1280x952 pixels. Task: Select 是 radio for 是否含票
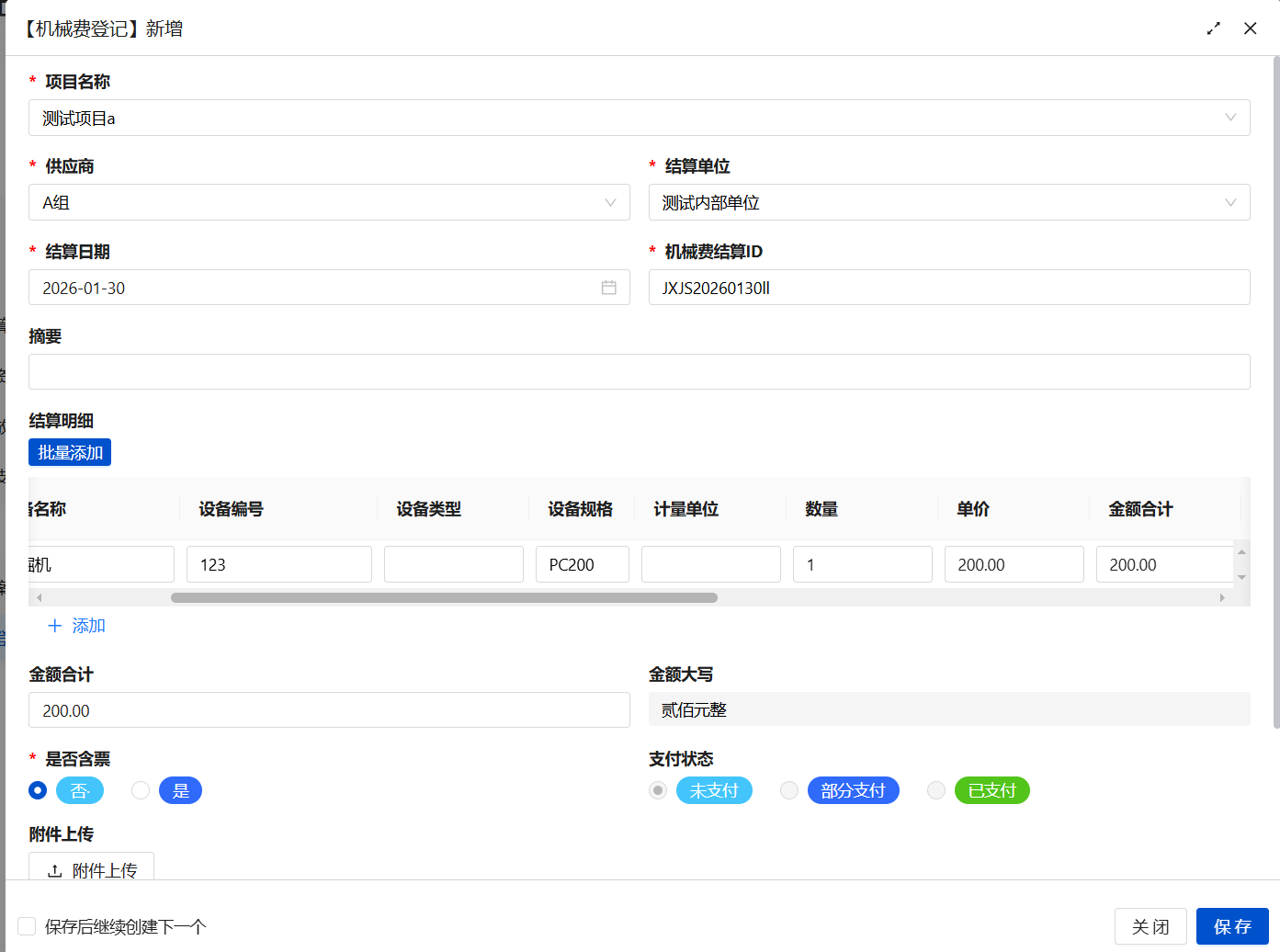pyautogui.click(x=141, y=790)
